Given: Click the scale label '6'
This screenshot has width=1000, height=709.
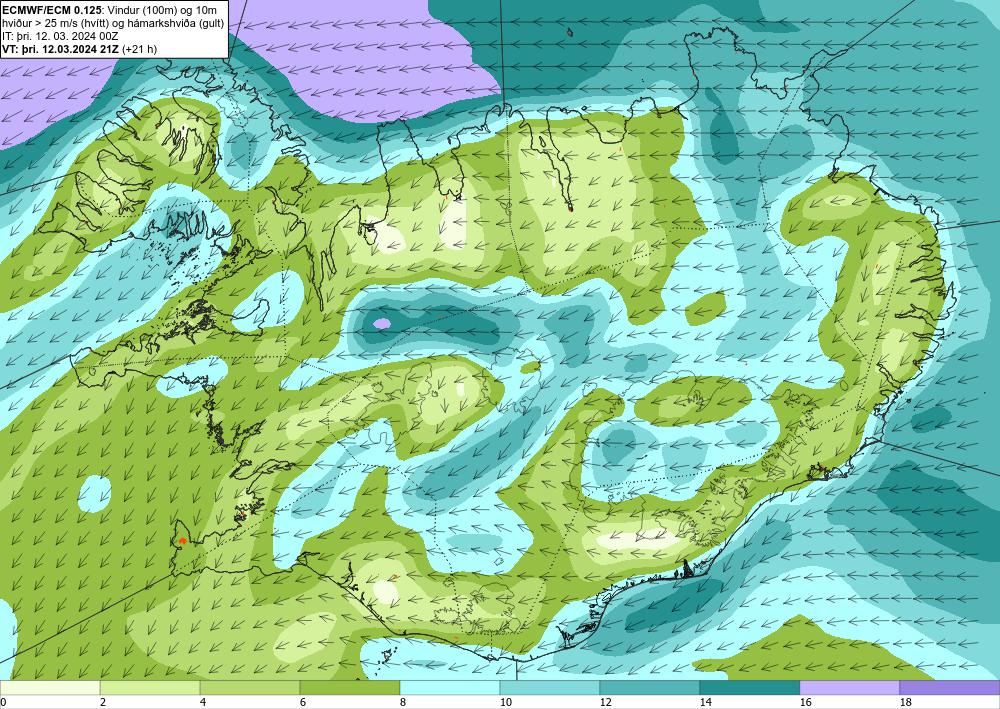Looking at the screenshot, I should point(303,703).
